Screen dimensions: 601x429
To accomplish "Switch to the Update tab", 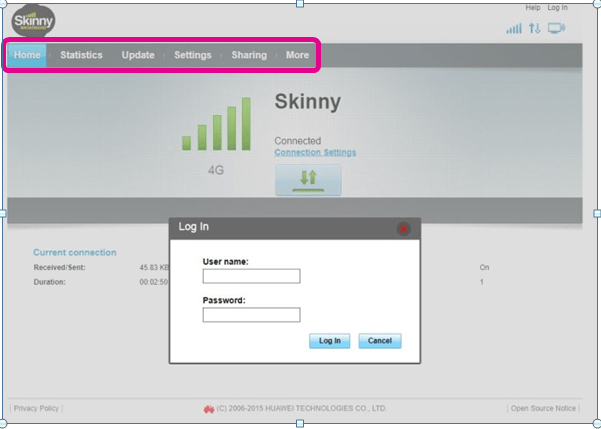I will [x=138, y=55].
